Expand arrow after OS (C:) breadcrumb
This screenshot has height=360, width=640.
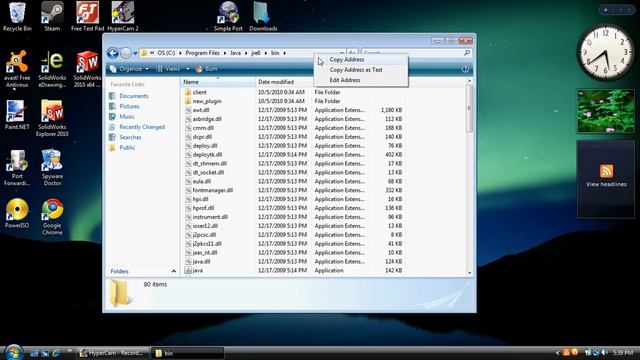180,53
